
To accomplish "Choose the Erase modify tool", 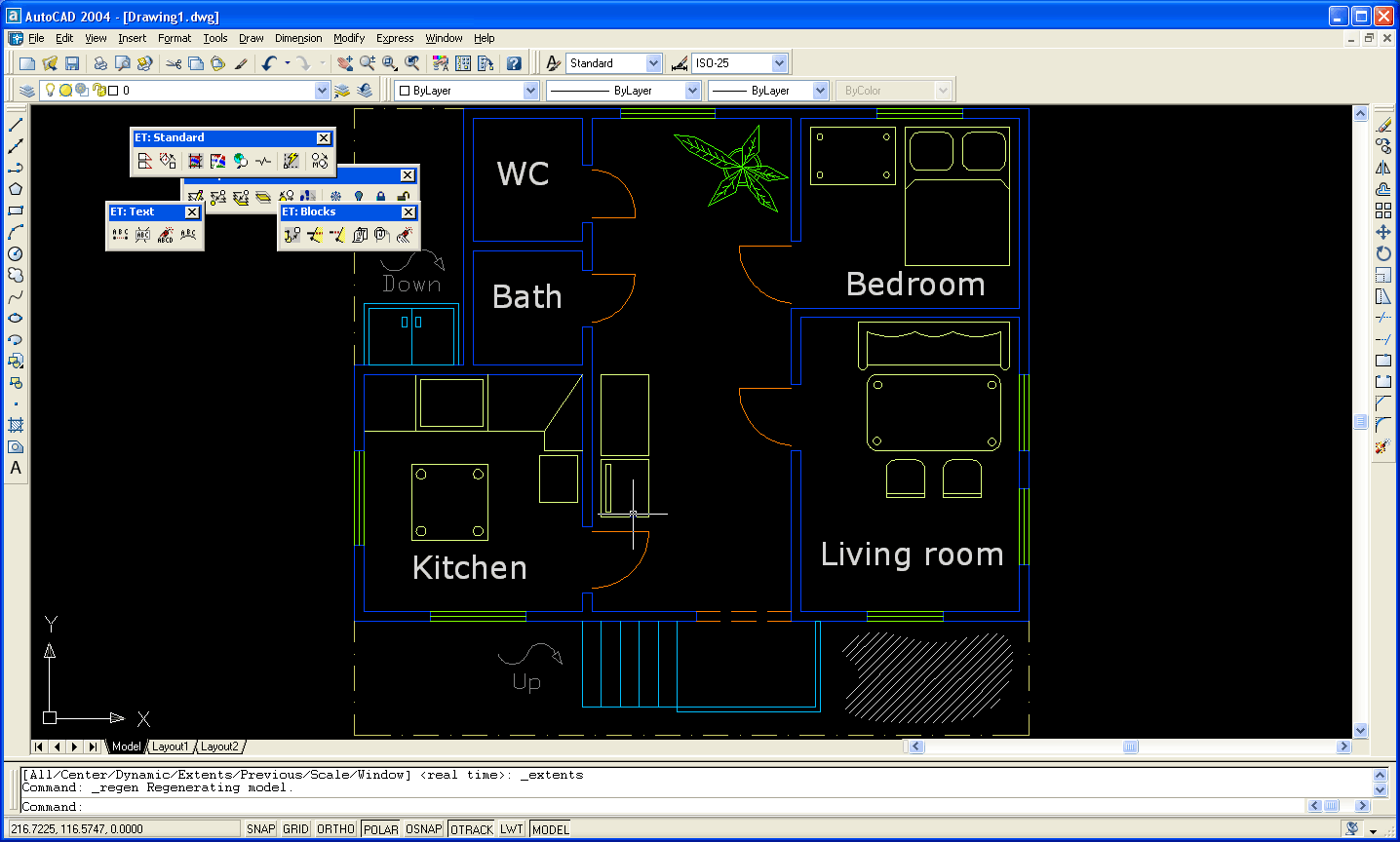I will (x=1383, y=125).
